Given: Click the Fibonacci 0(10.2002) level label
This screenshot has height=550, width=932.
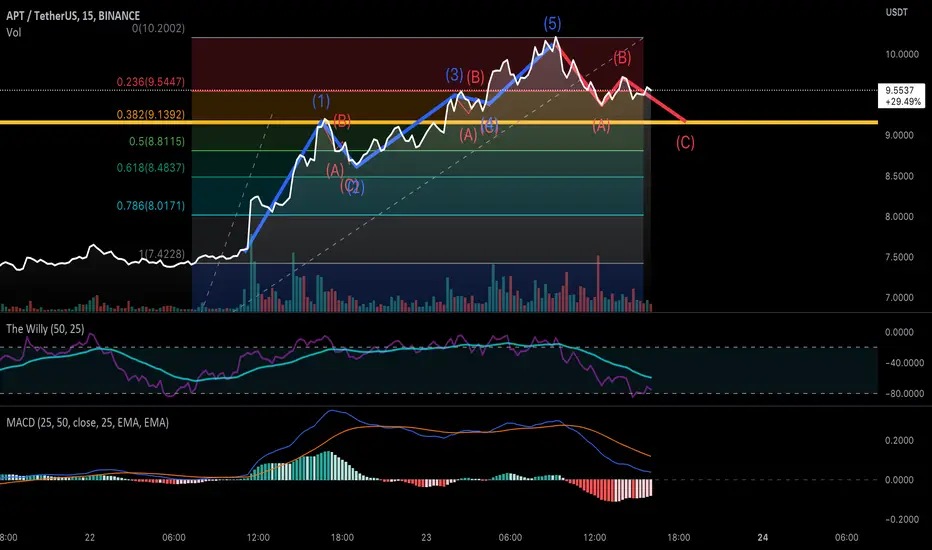Looking at the screenshot, I should point(158,28).
